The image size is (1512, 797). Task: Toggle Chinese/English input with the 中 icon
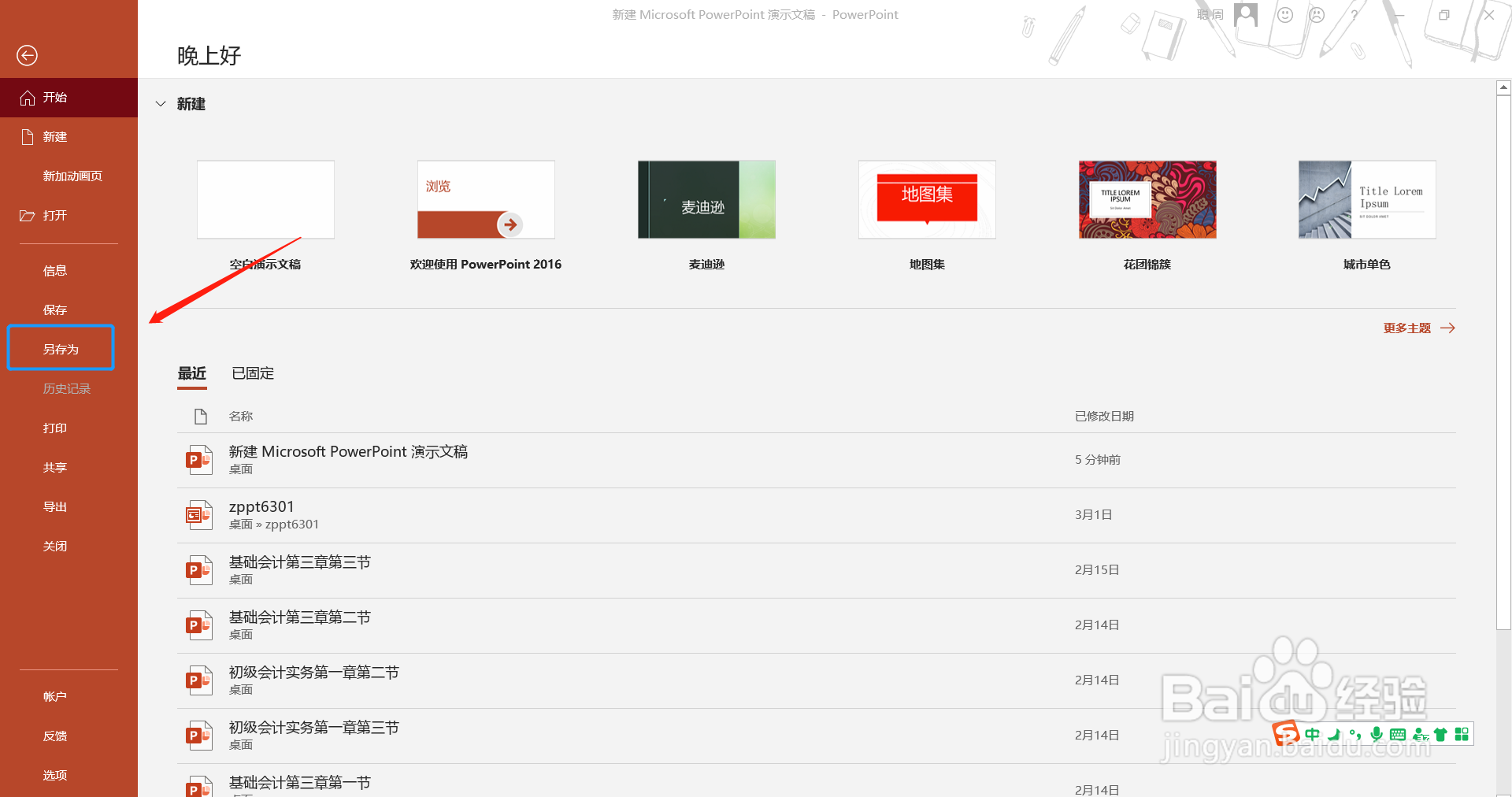1312,734
